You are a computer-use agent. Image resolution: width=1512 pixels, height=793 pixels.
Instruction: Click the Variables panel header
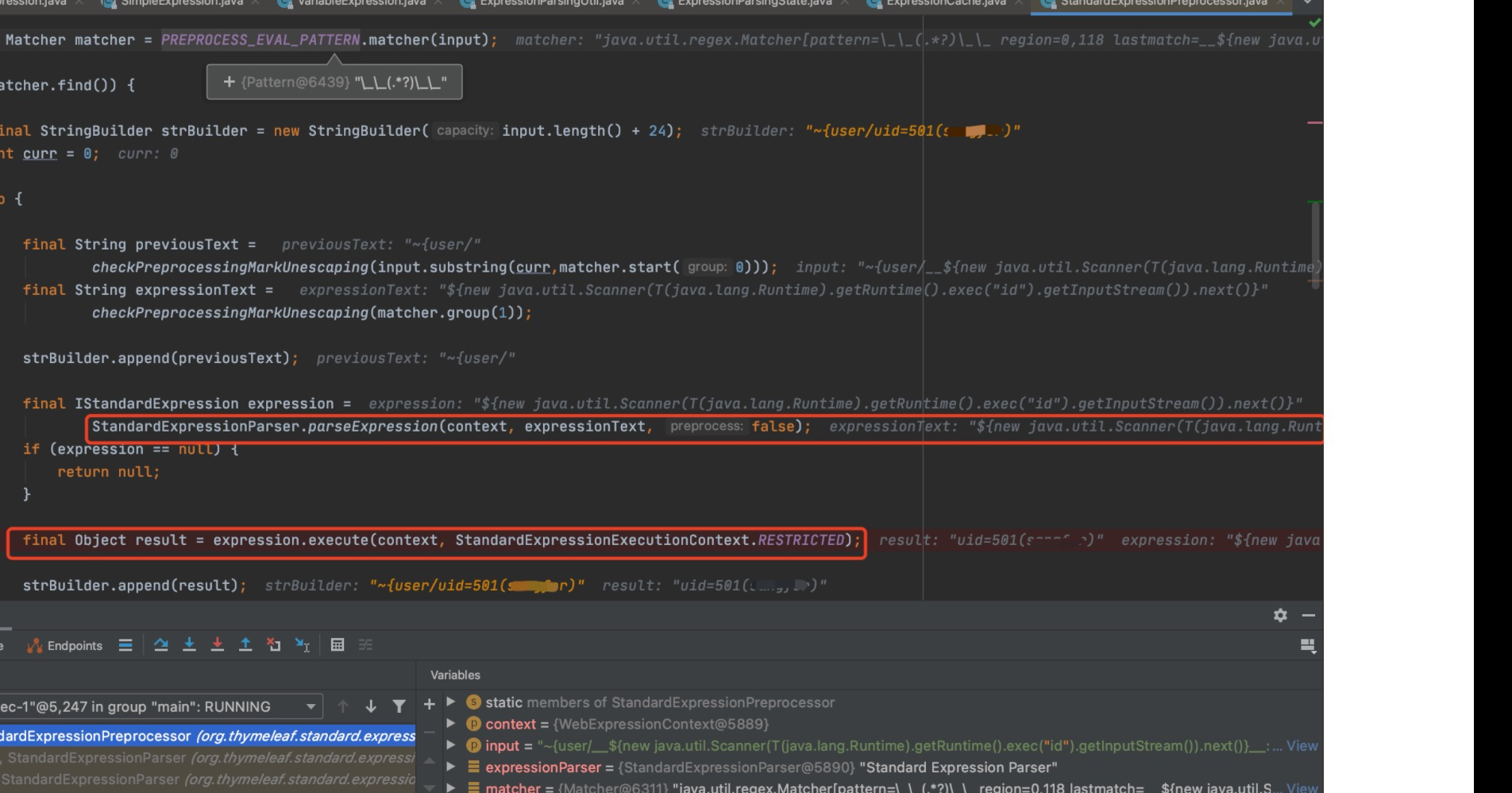(x=455, y=675)
